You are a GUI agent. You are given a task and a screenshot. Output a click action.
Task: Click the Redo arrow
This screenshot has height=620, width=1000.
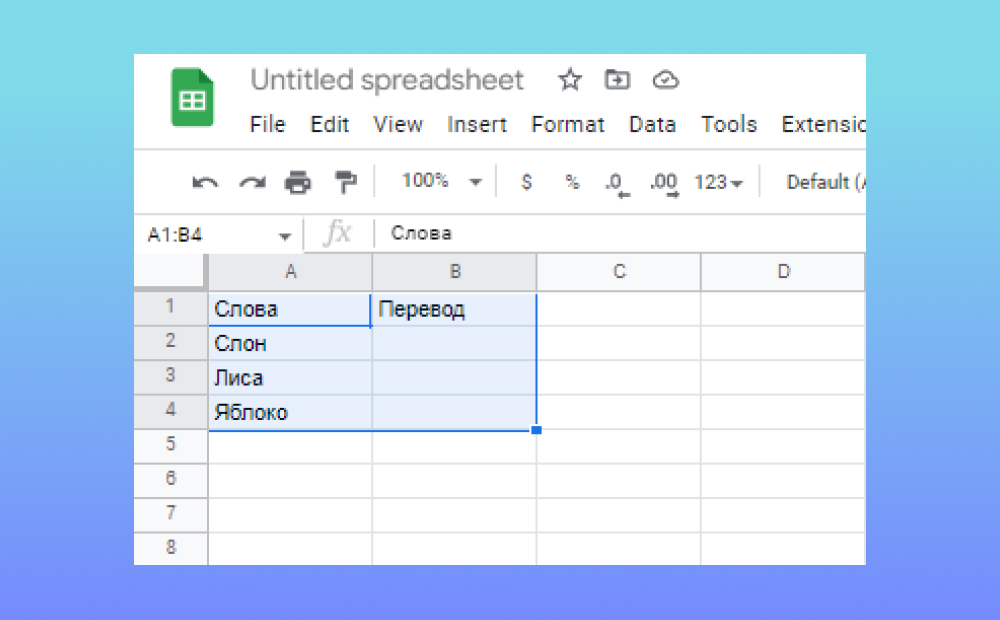[253, 183]
